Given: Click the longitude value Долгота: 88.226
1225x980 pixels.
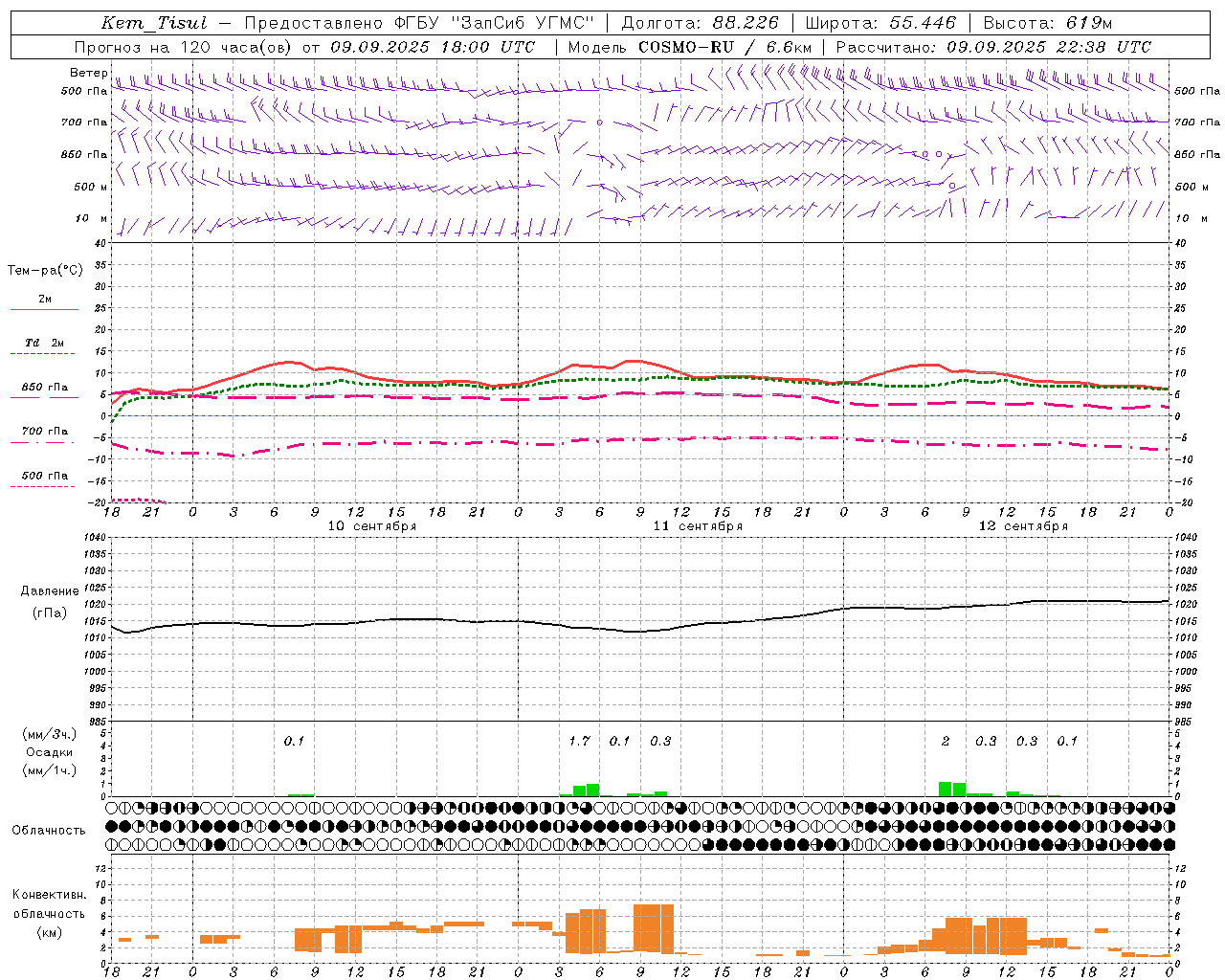Looking at the screenshot, I should click(x=700, y=23).
